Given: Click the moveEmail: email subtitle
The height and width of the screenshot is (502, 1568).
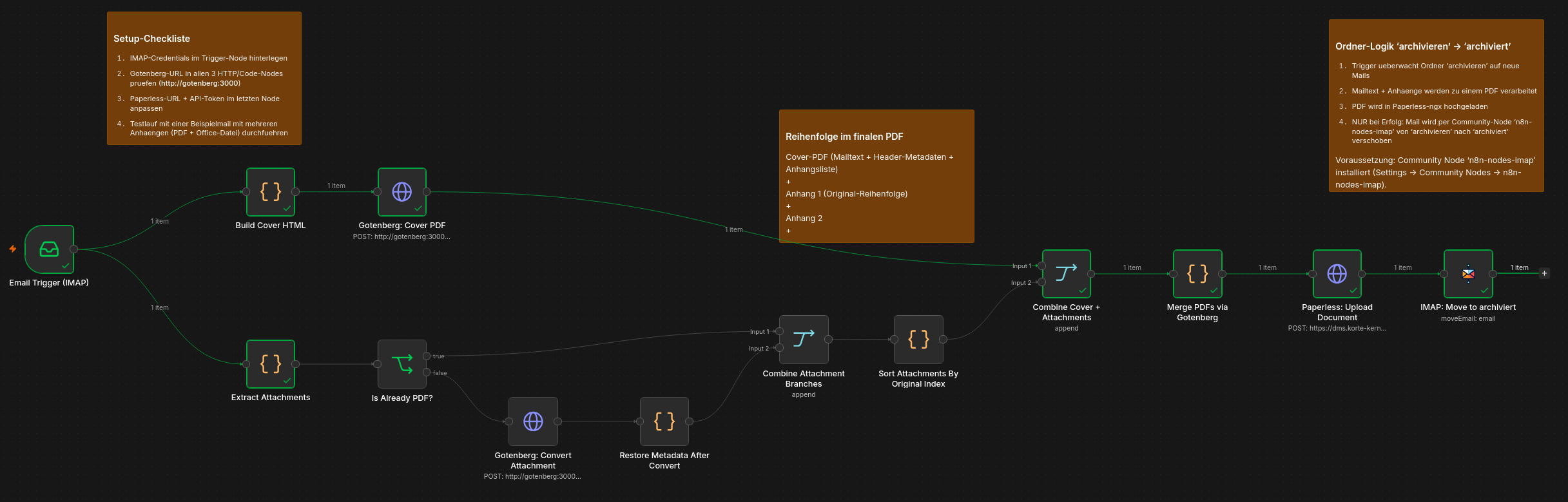Looking at the screenshot, I should click(1468, 318).
